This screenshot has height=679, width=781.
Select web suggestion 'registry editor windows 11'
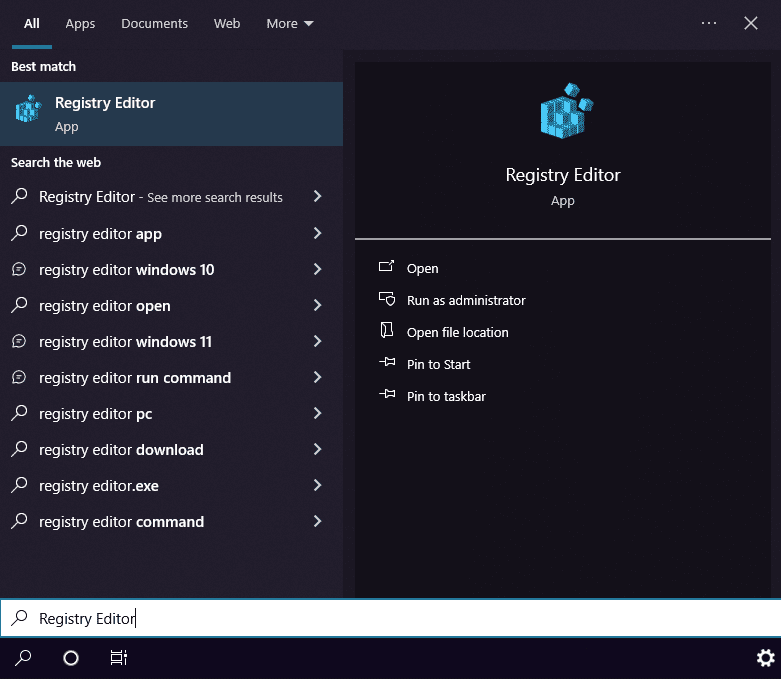[x=171, y=341]
